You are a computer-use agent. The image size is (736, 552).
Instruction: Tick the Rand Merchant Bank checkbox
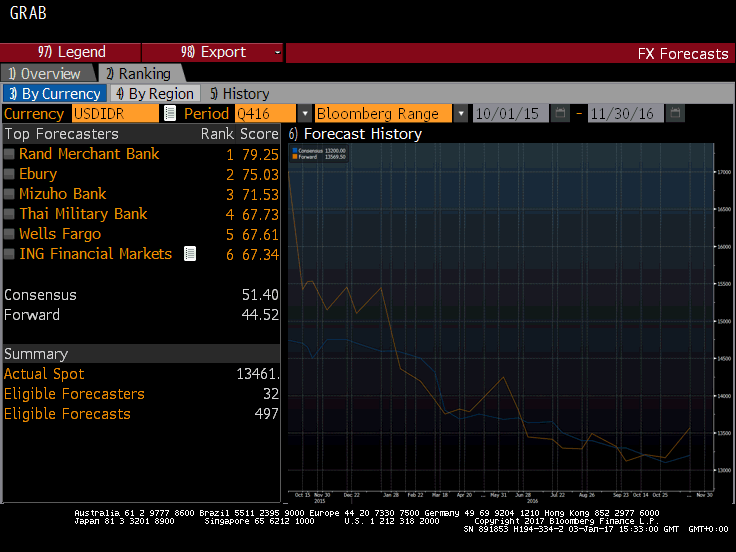click(9, 154)
